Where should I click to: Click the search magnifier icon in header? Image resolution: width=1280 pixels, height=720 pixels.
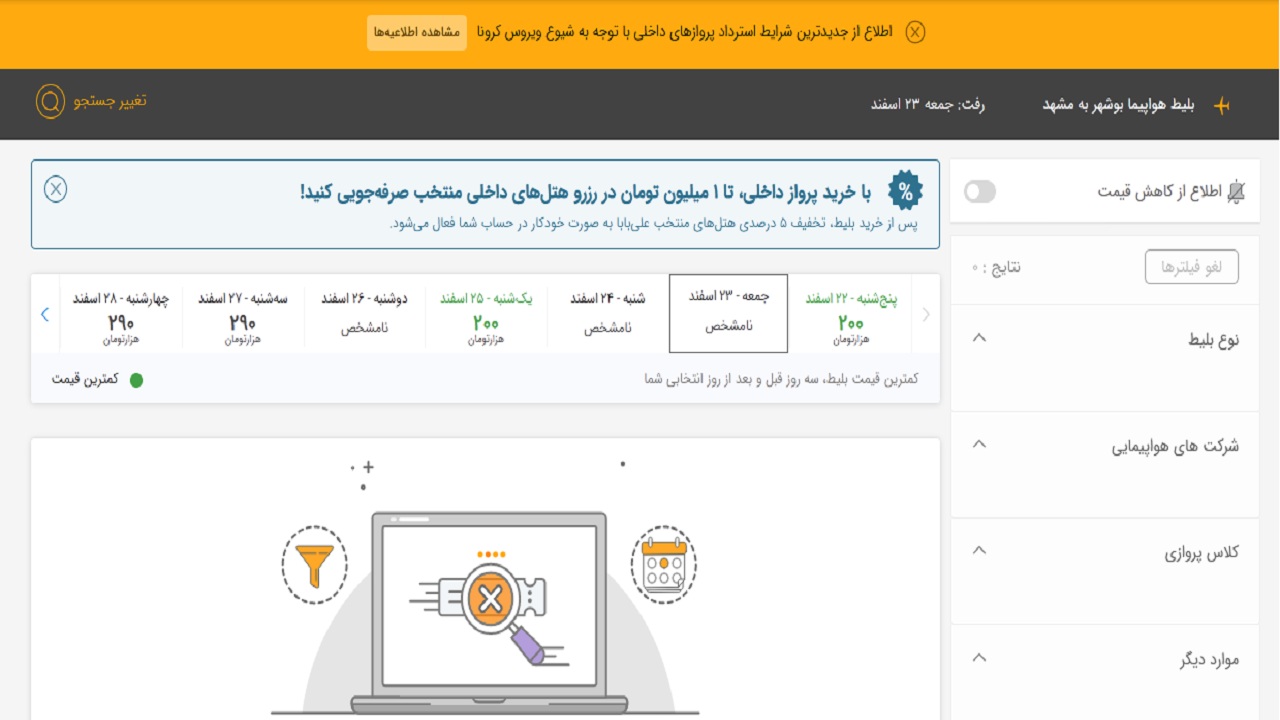tap(50, 102)
